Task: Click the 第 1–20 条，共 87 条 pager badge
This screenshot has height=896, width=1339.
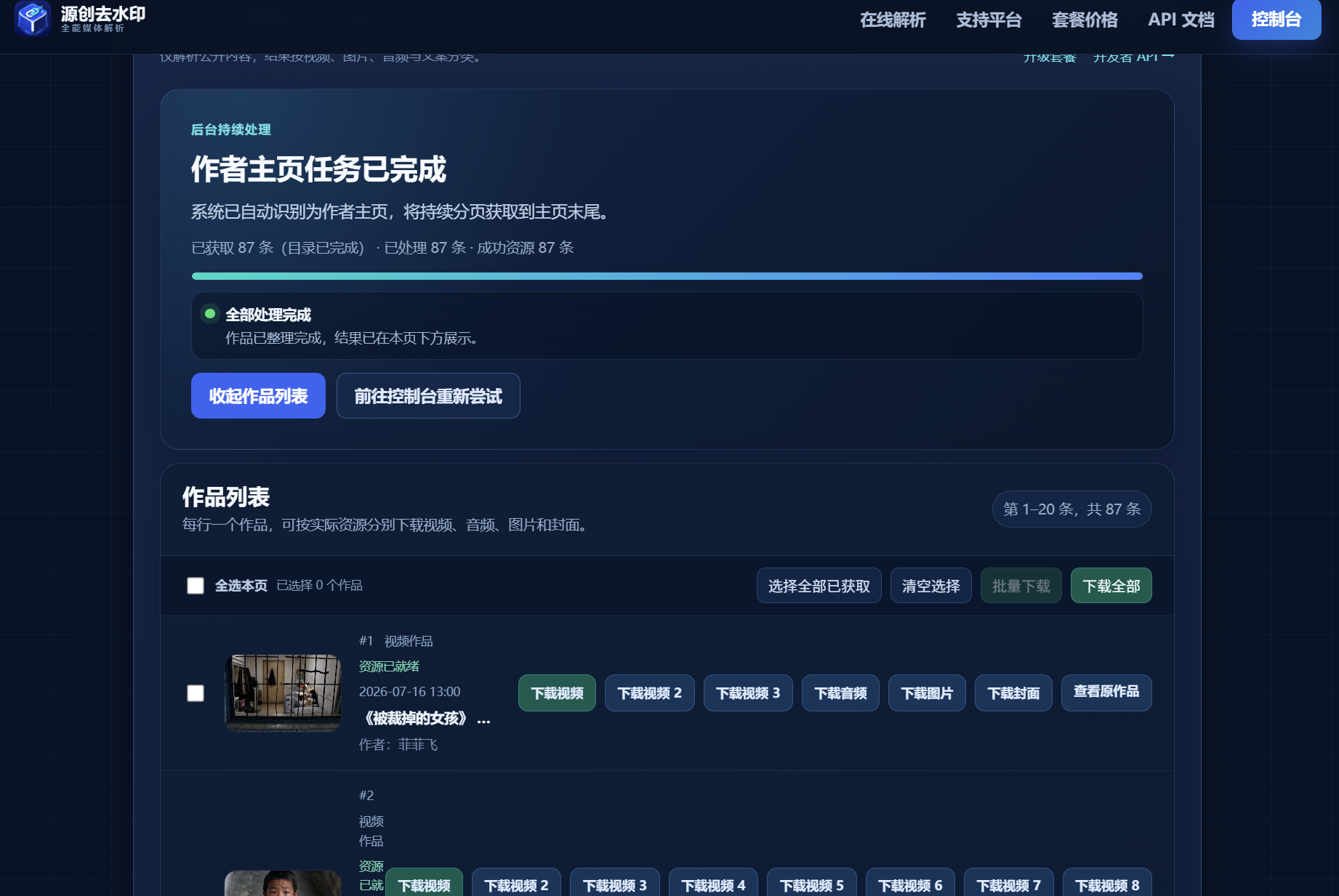Action: click(x=1072, y=509)
